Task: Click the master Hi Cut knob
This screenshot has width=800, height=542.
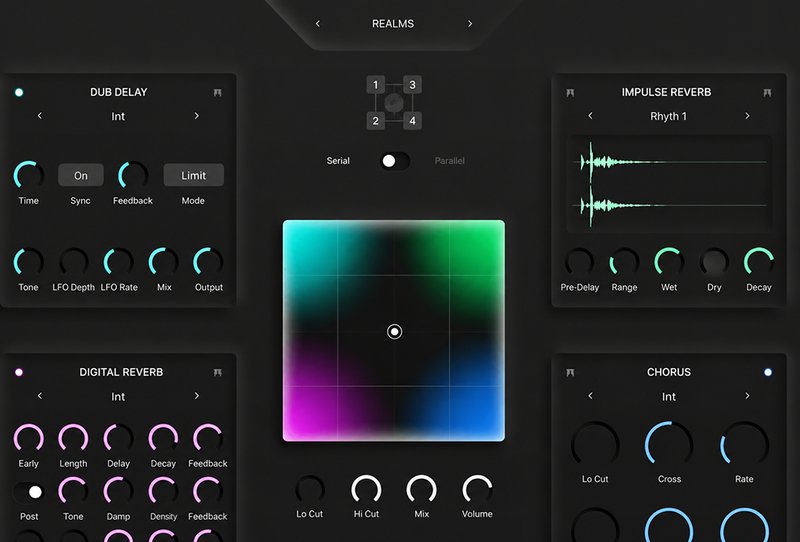Action: tap(366, 489)
